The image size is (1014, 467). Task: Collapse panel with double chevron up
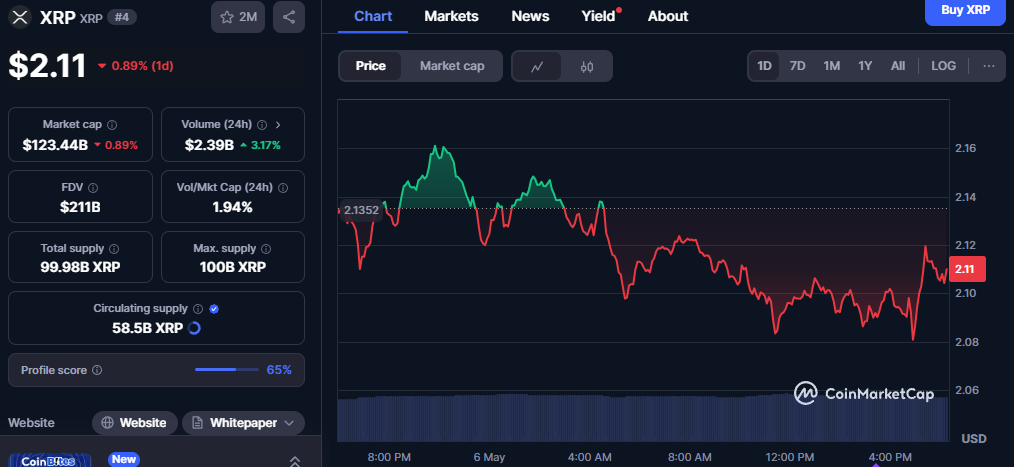[294, 461]
